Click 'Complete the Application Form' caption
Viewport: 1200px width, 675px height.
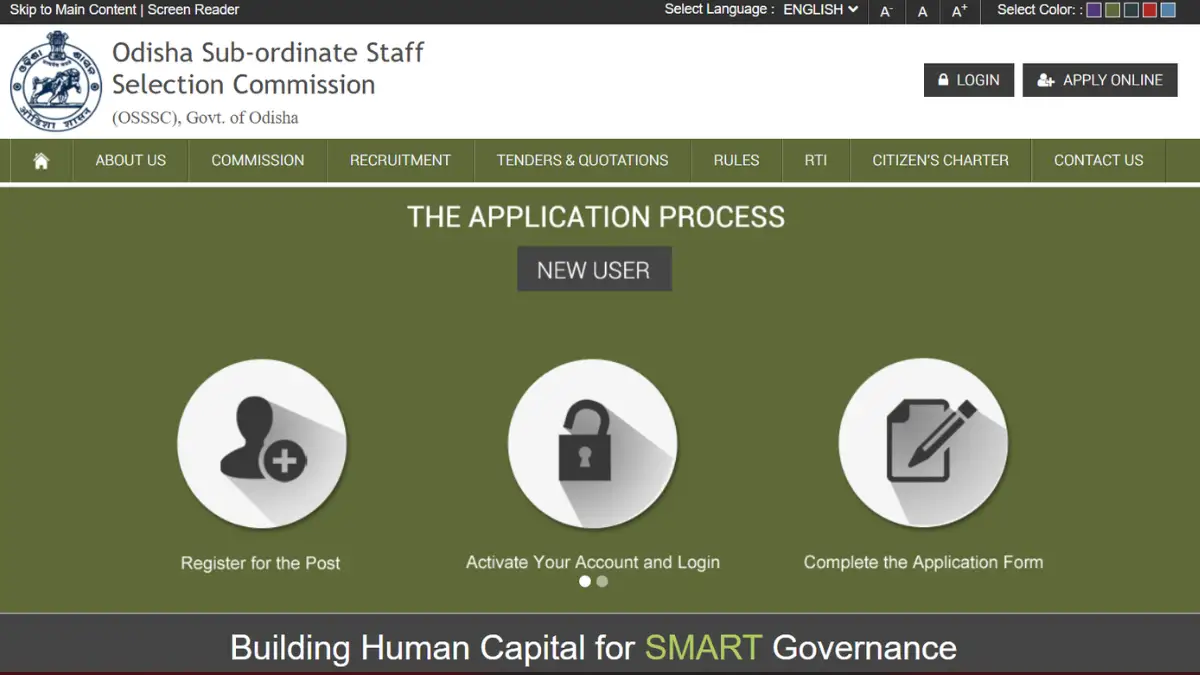[x=923, y=562]
